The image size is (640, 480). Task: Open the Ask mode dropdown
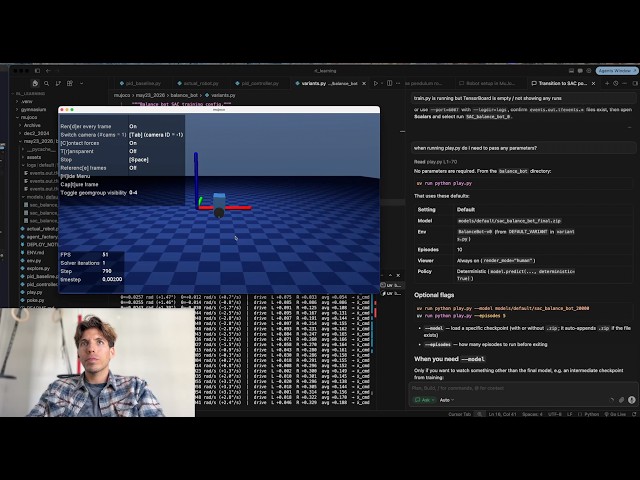click(x=424, y=400)
